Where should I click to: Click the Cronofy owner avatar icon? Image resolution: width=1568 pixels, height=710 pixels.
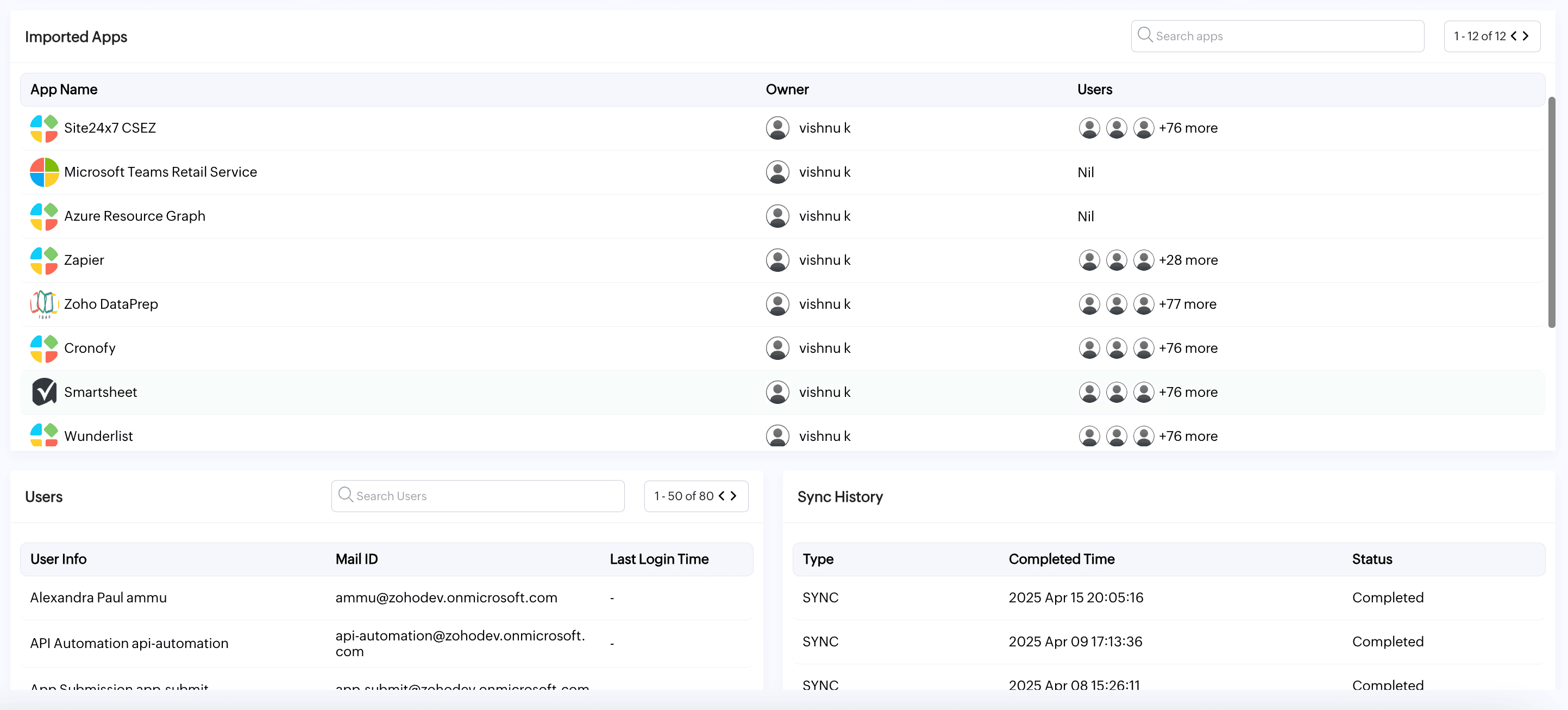[x=777, y=348]
